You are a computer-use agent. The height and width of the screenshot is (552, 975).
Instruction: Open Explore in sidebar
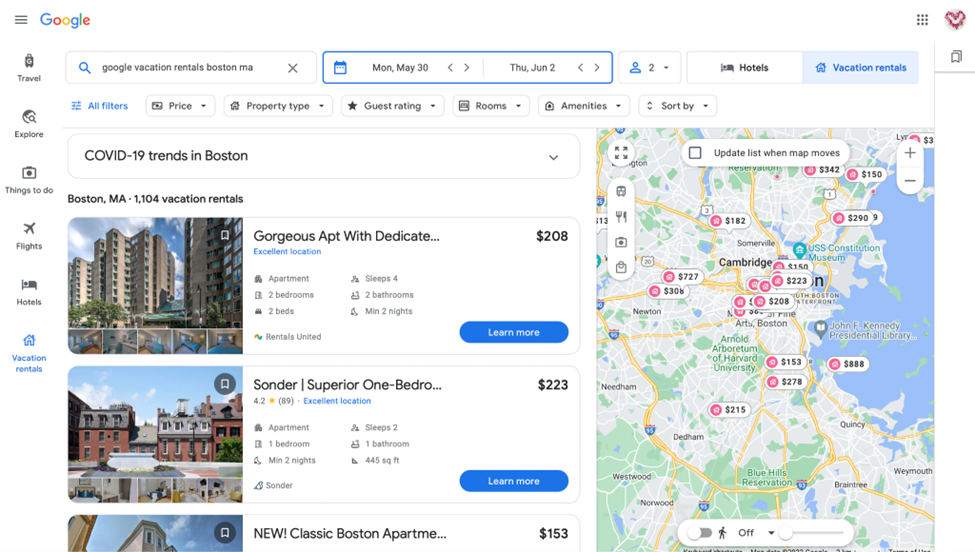(29, 124)
